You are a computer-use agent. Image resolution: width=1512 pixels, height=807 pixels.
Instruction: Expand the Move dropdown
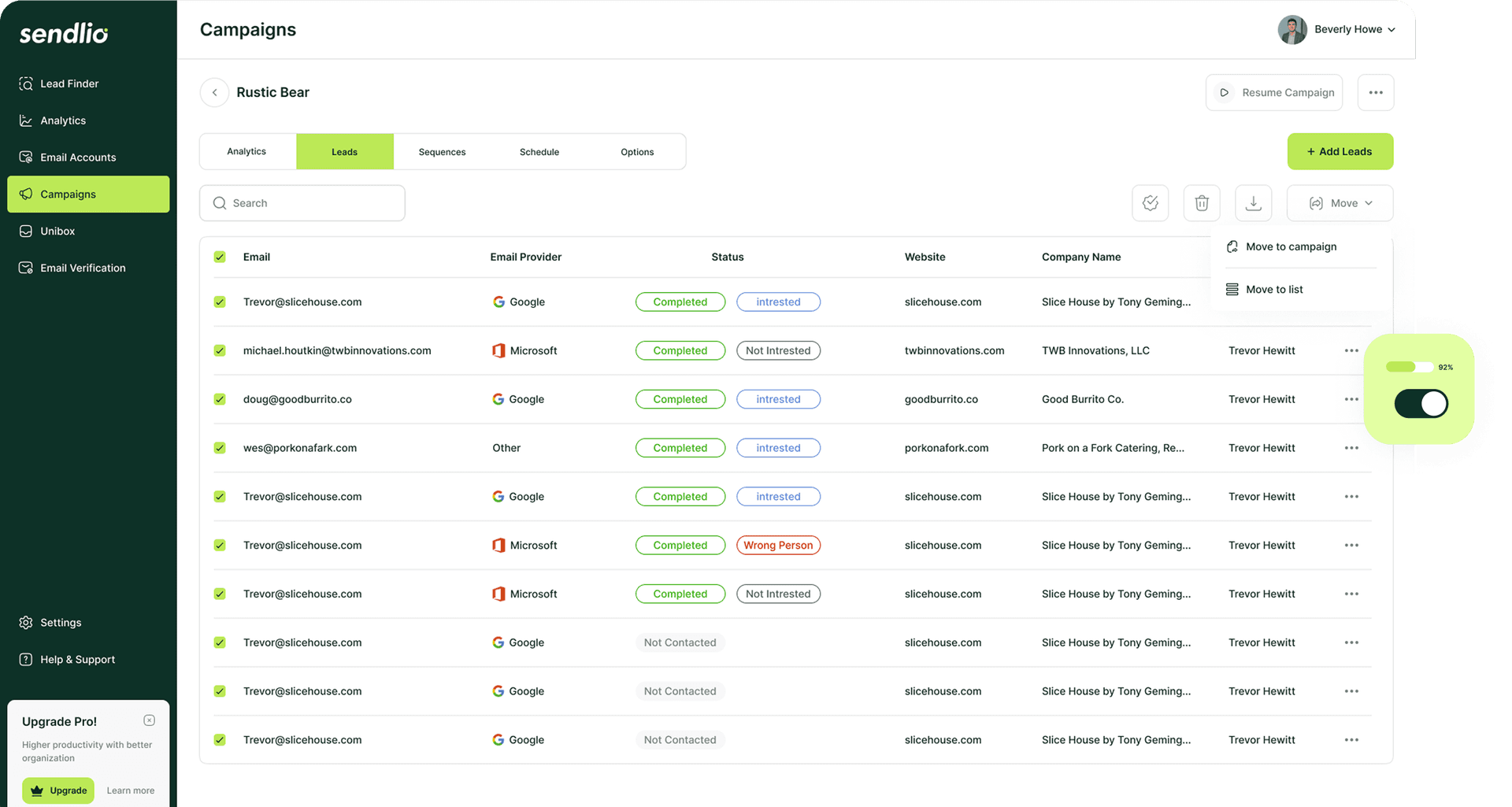[1340, 203]
